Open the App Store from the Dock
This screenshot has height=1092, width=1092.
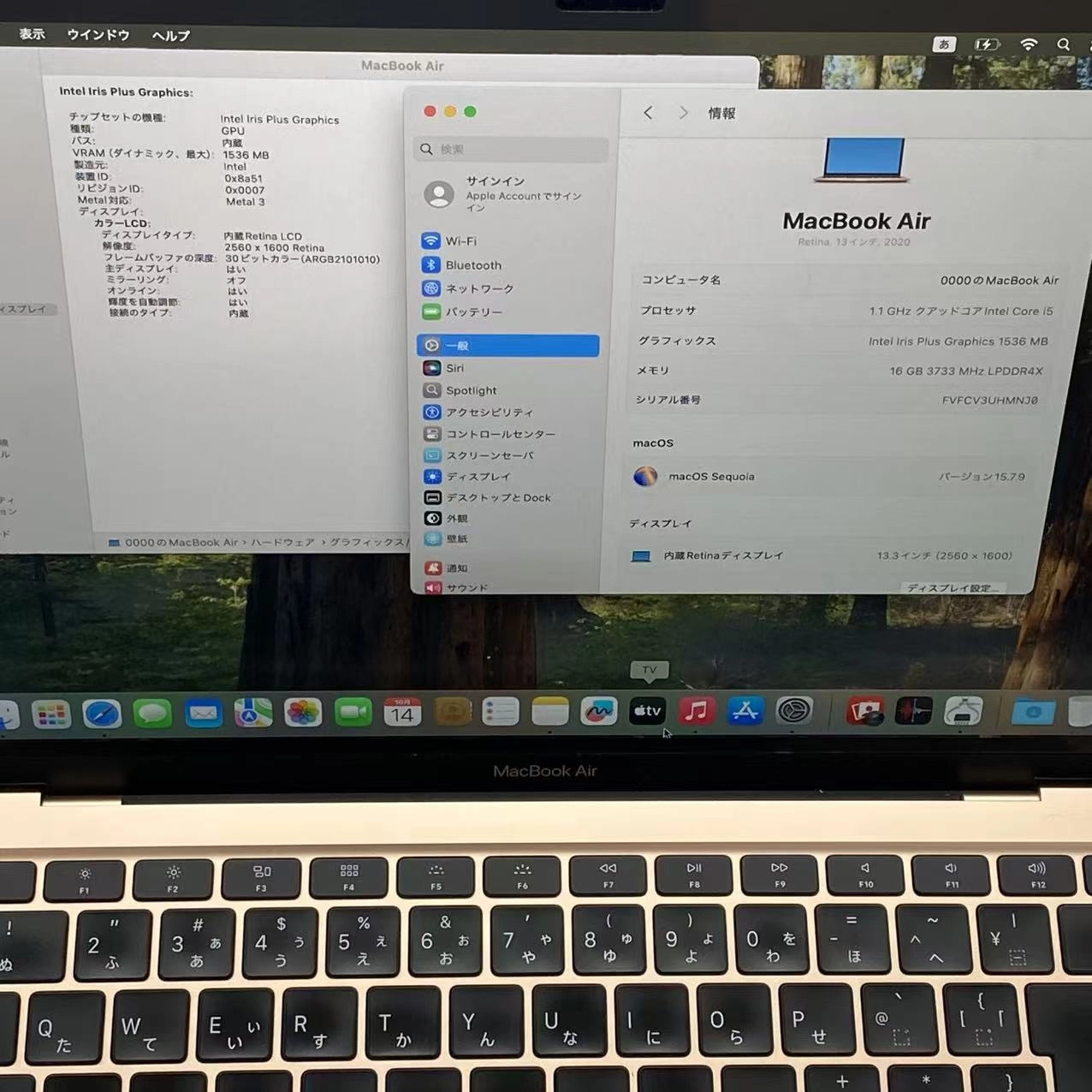(x=745, y=710)
